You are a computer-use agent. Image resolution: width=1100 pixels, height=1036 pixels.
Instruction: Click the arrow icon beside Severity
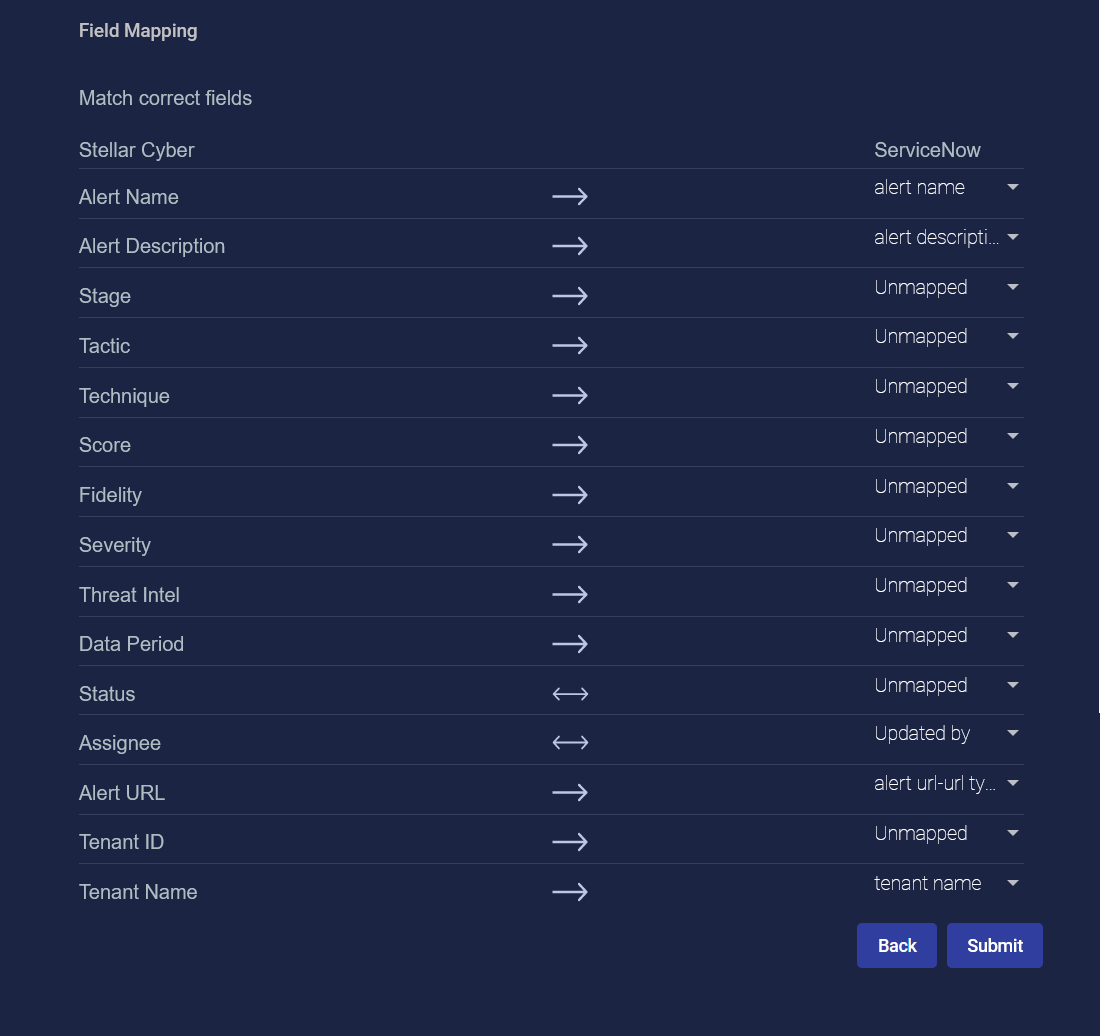tap(570, 545)
